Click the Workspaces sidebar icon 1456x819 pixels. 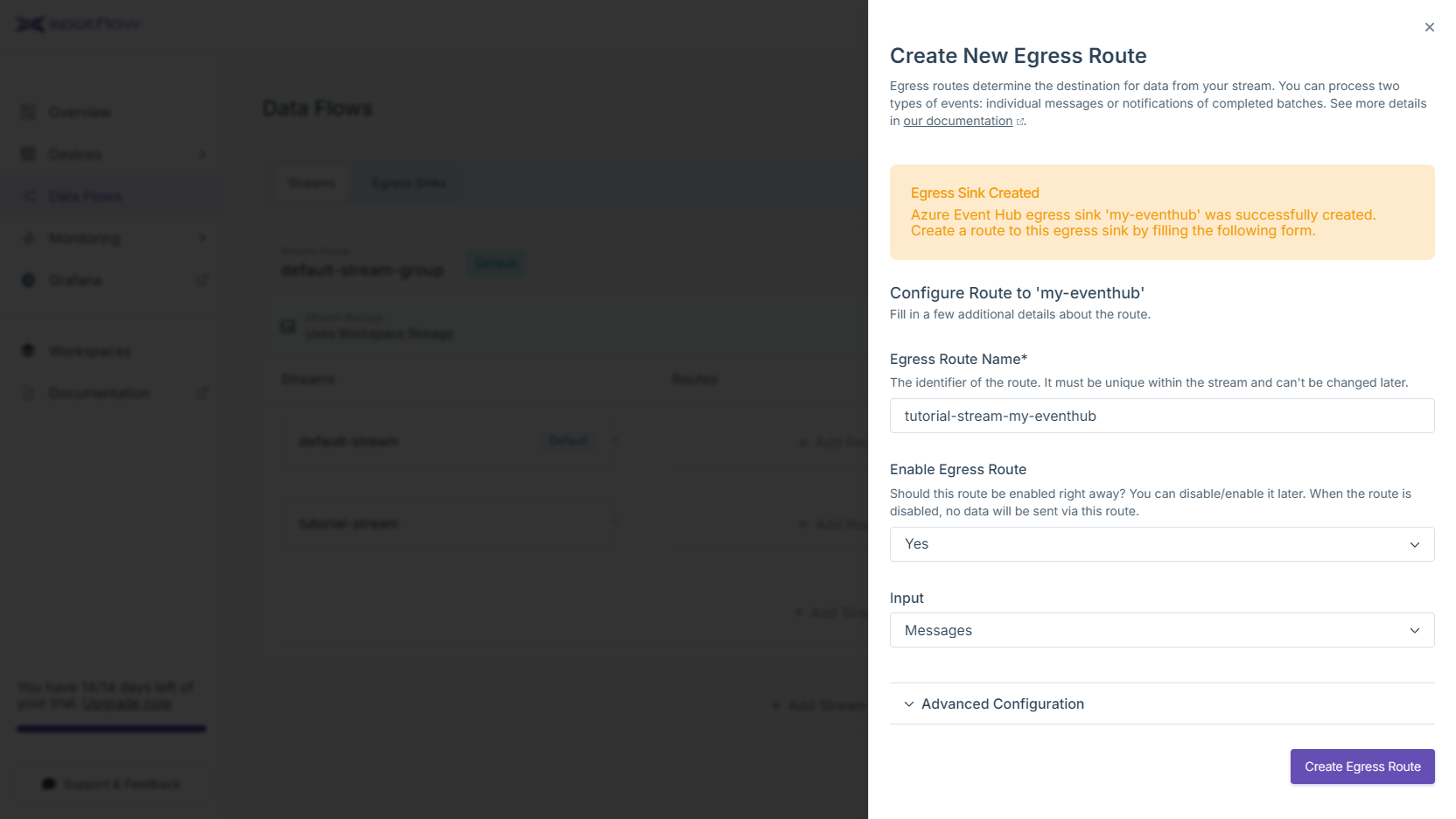[x=29, y=351]
